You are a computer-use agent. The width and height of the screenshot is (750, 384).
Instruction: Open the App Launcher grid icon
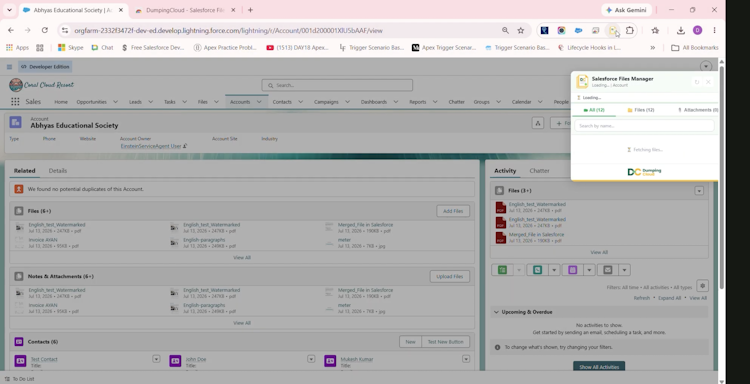click(15, 101)
